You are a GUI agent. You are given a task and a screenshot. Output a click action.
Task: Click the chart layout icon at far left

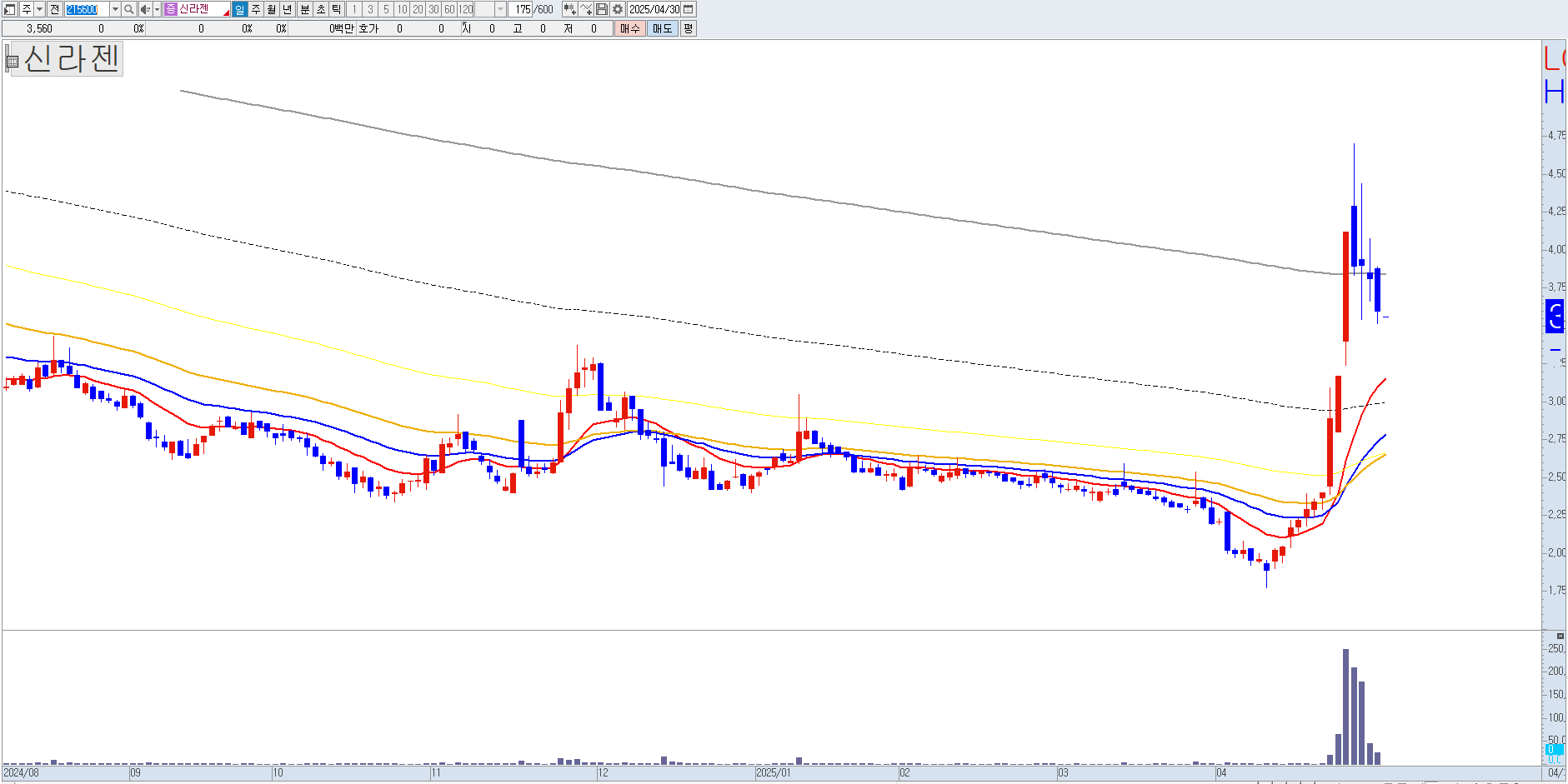point(9,9)
